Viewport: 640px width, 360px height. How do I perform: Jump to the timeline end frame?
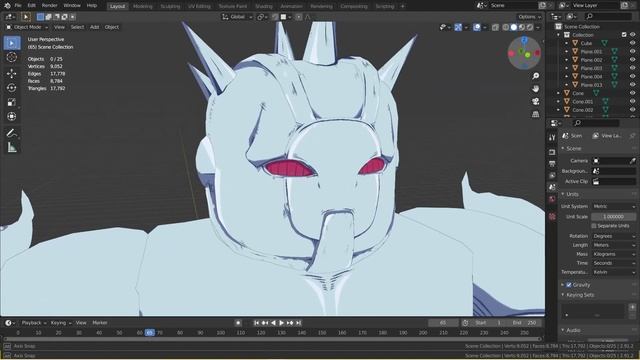pyautogui.click(x=299, y=323)
